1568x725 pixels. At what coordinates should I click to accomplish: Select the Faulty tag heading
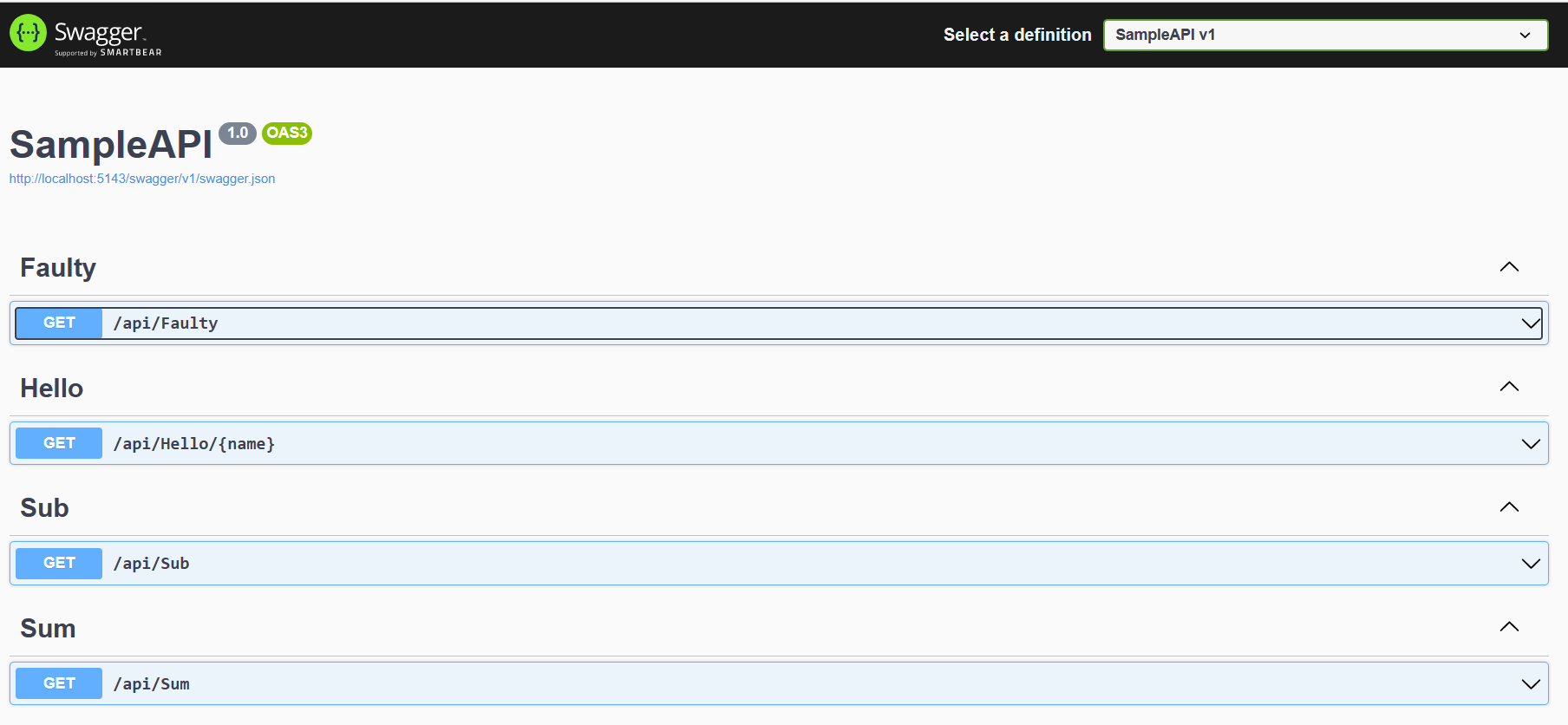pos(58,268)
